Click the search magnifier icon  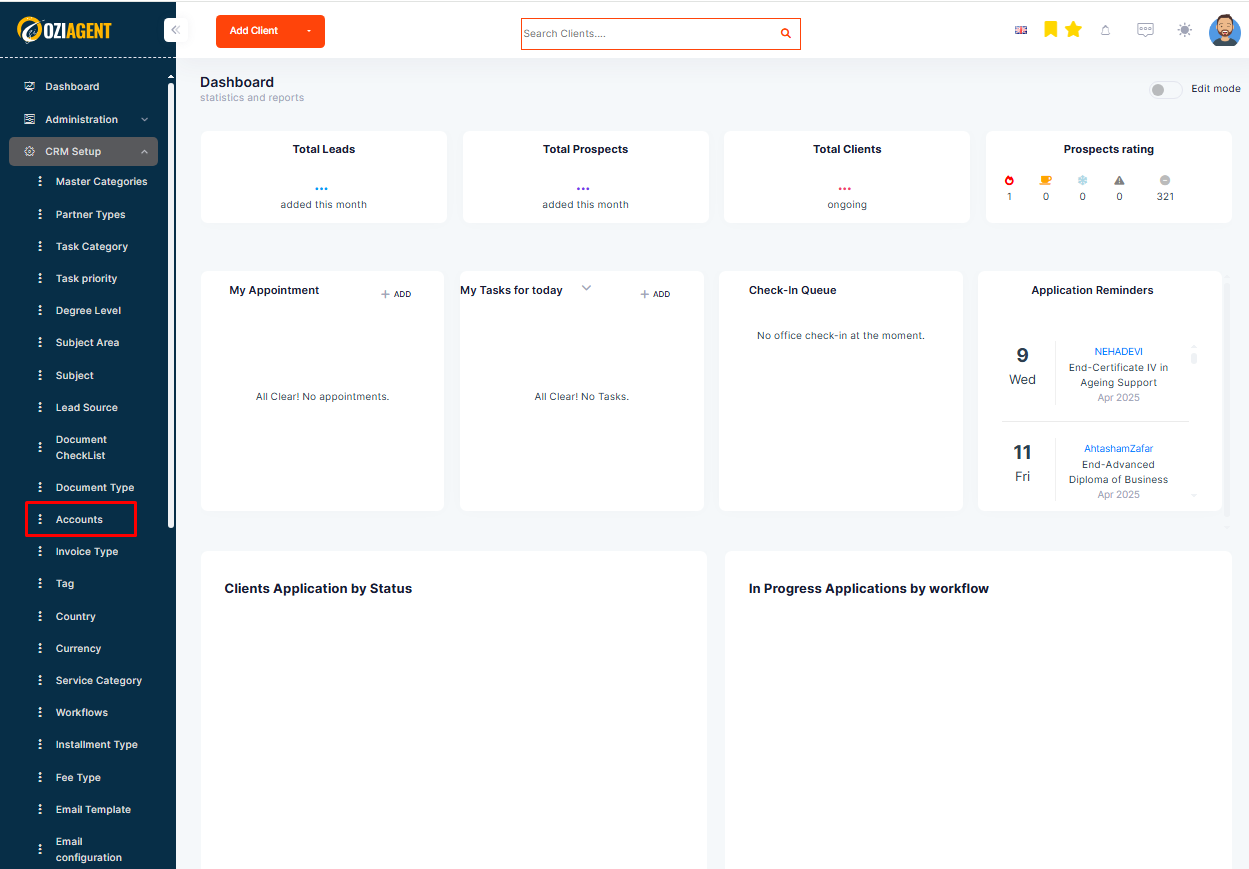[786, 33]
